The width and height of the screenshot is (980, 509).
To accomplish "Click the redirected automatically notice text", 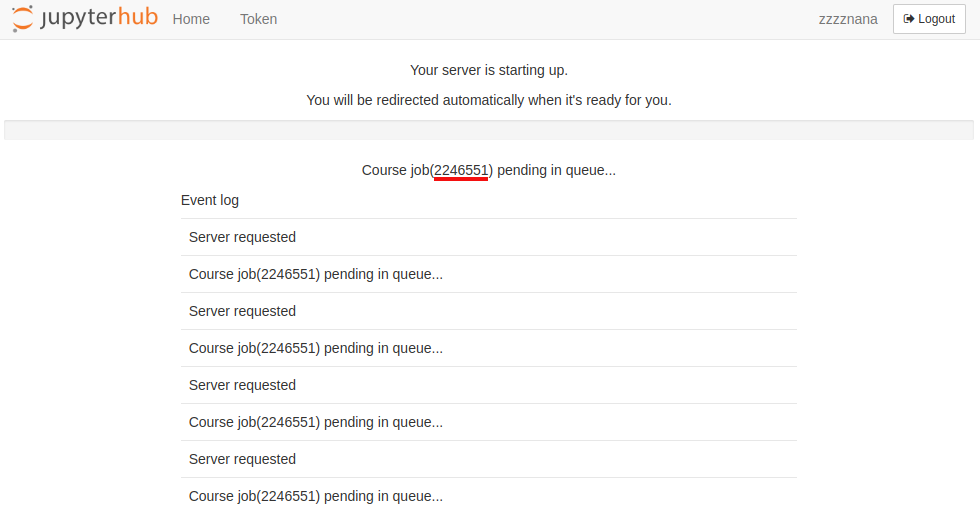I will [489, 100].
